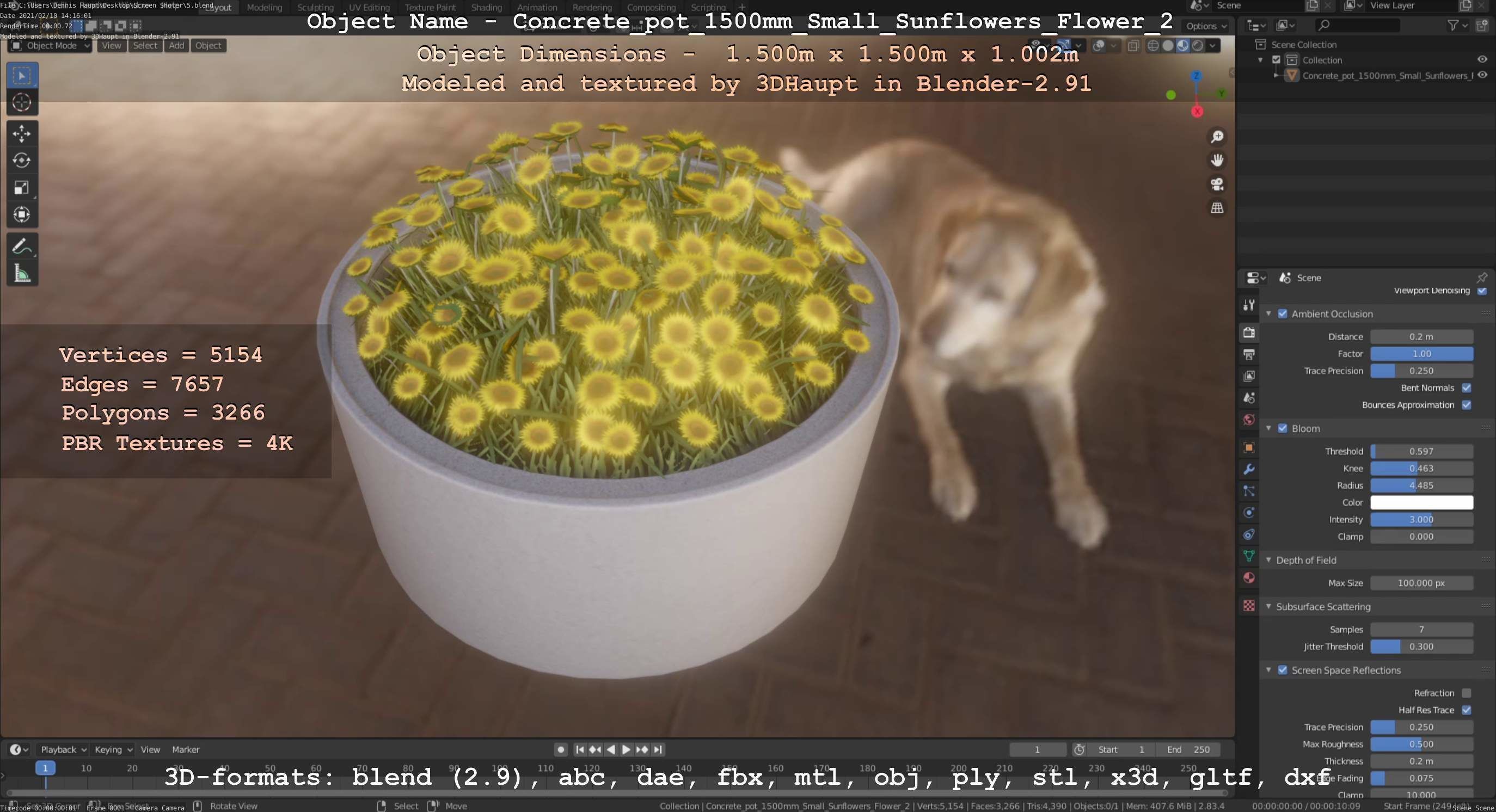Open the viewport Add menu
1496x812 pixels.
coord(176,46)
